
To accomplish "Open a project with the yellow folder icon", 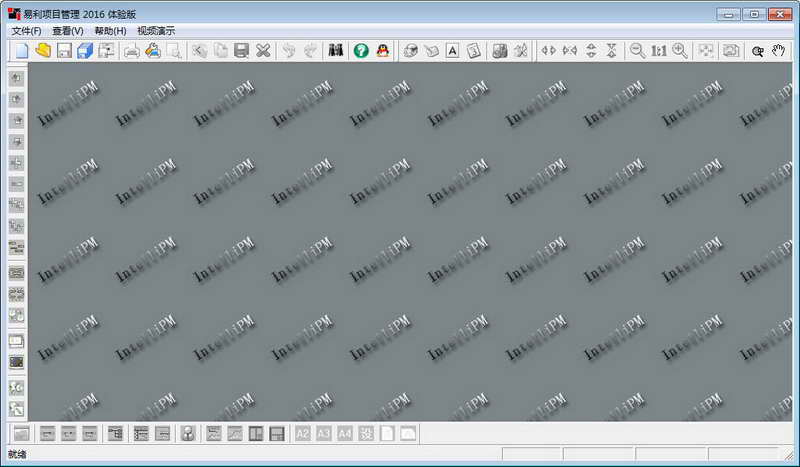I will 43,51.
